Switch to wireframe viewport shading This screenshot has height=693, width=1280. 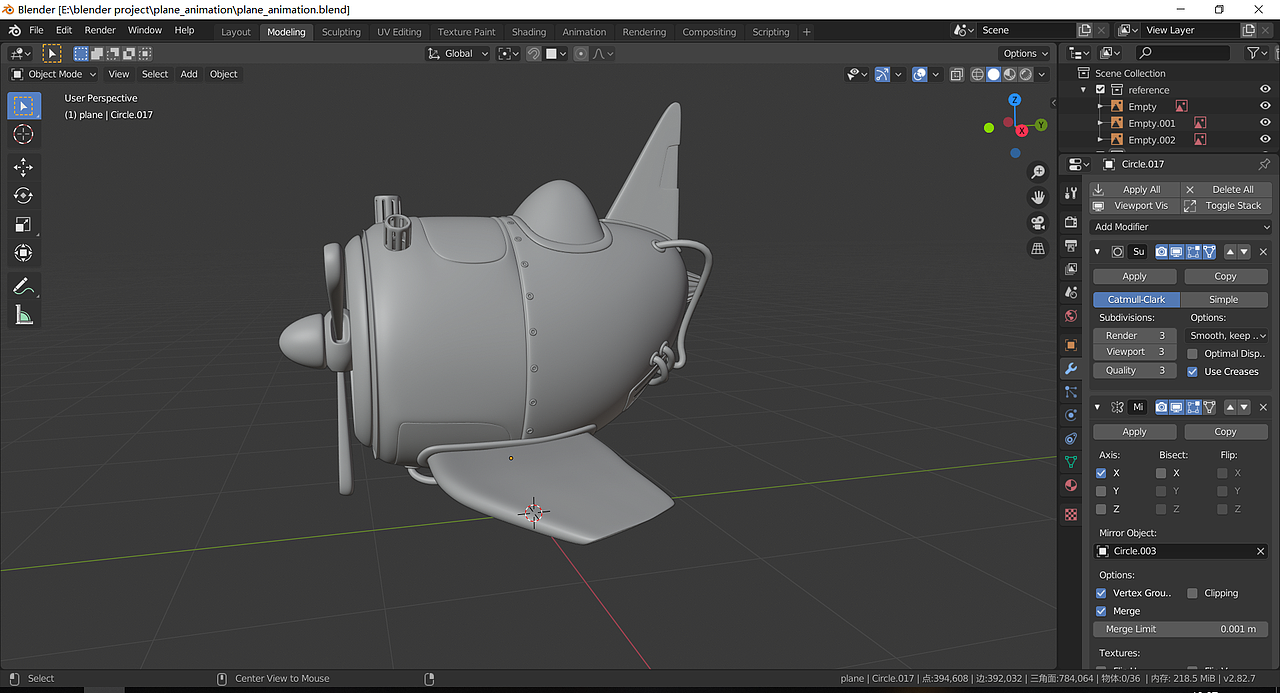coord(977,74)
